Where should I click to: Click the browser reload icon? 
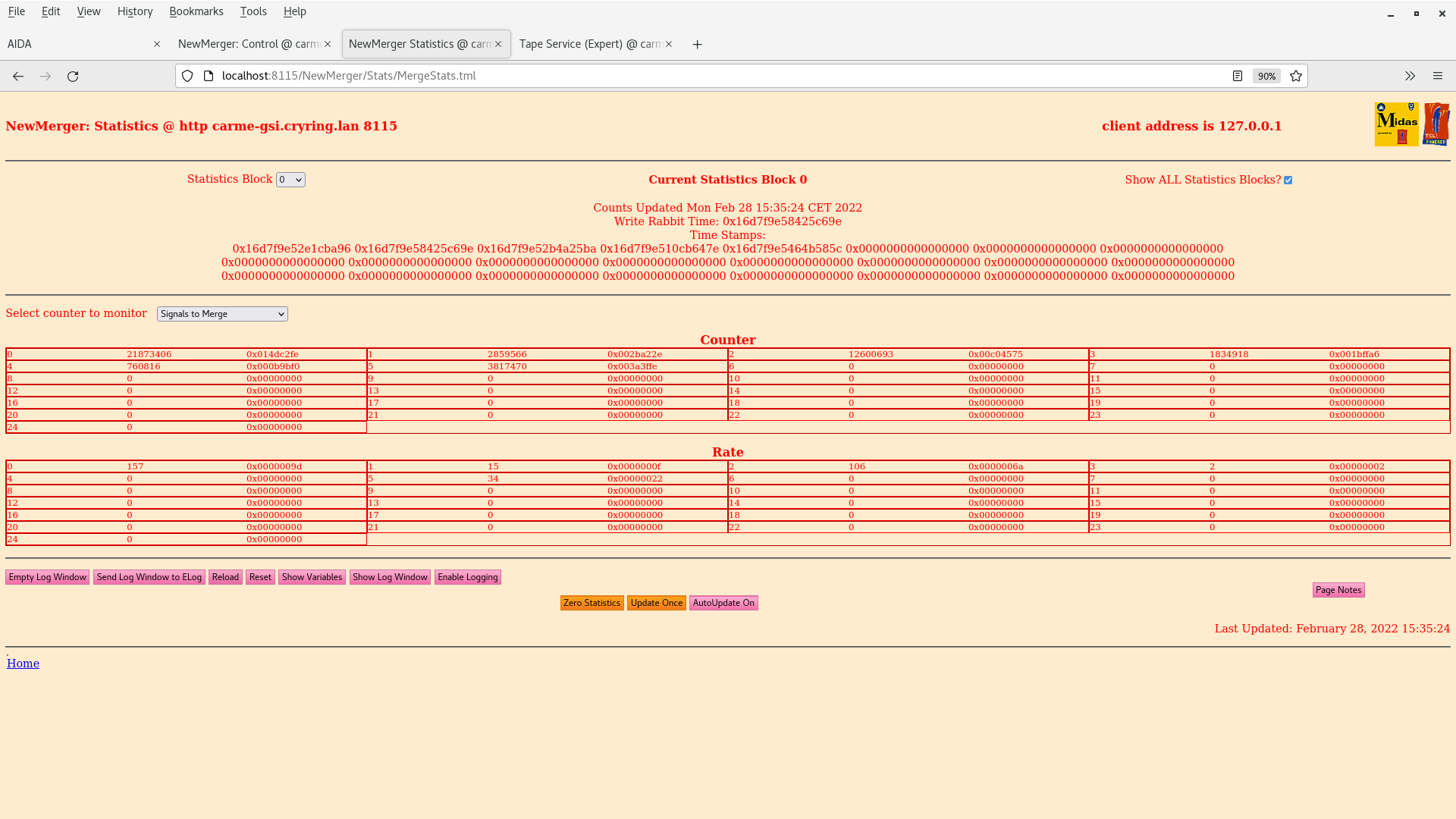[73, 76]
